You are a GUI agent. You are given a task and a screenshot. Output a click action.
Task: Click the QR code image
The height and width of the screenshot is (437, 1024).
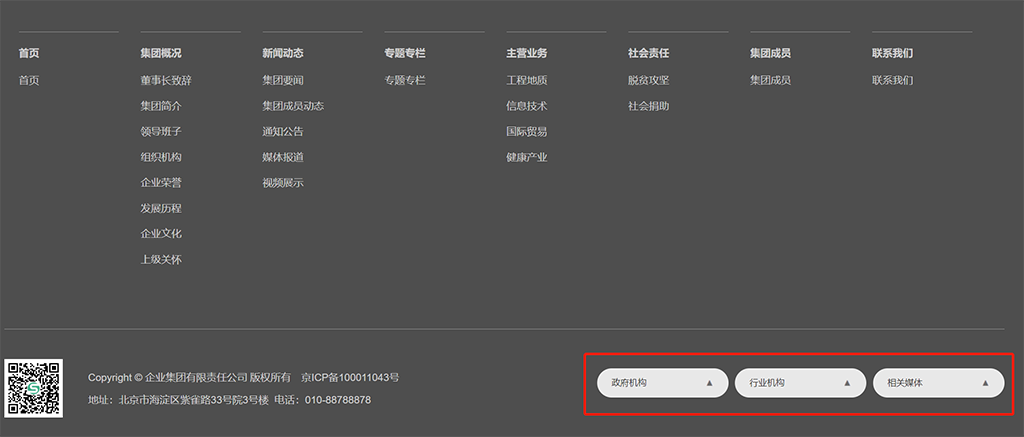(x=34, y=387)
